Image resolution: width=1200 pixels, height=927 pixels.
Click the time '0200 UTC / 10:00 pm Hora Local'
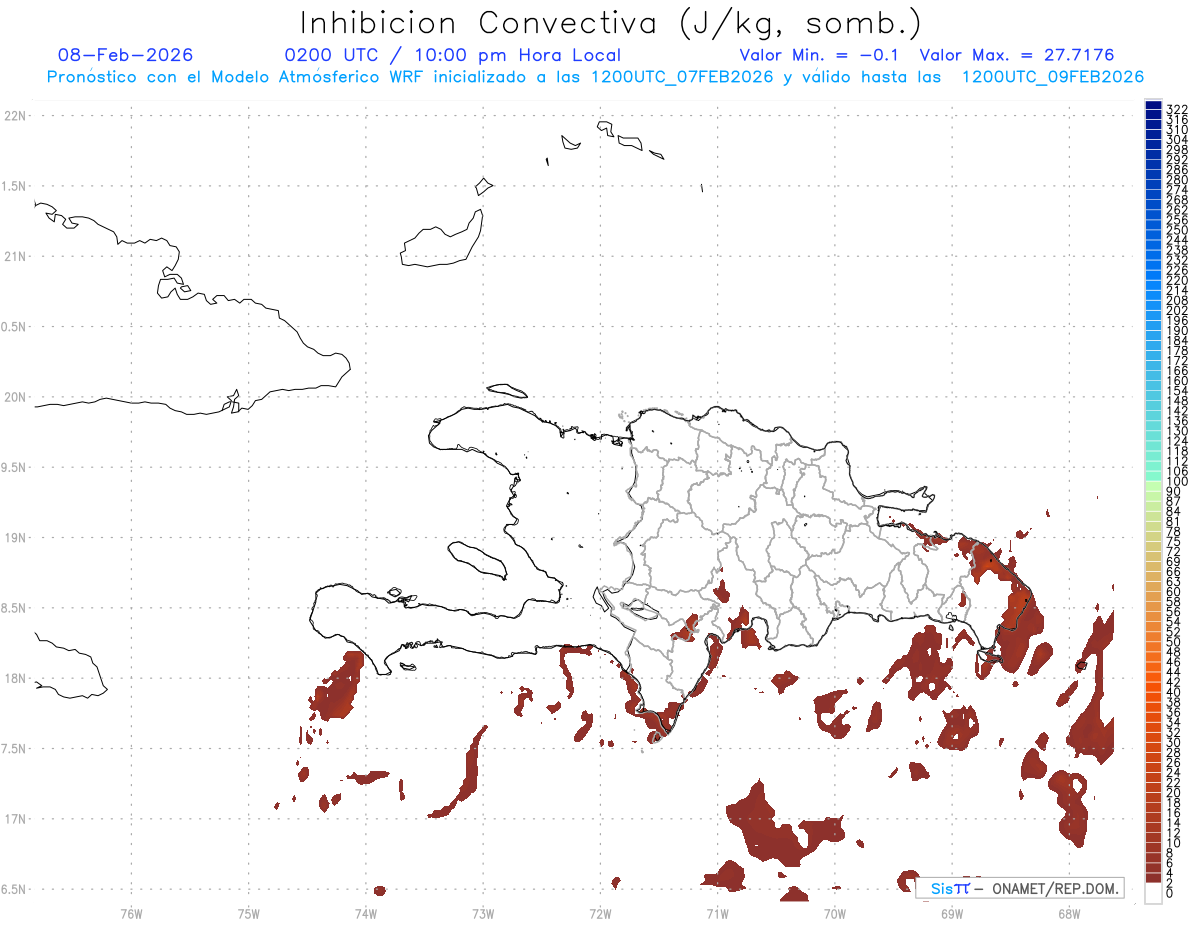pos(453,56)
